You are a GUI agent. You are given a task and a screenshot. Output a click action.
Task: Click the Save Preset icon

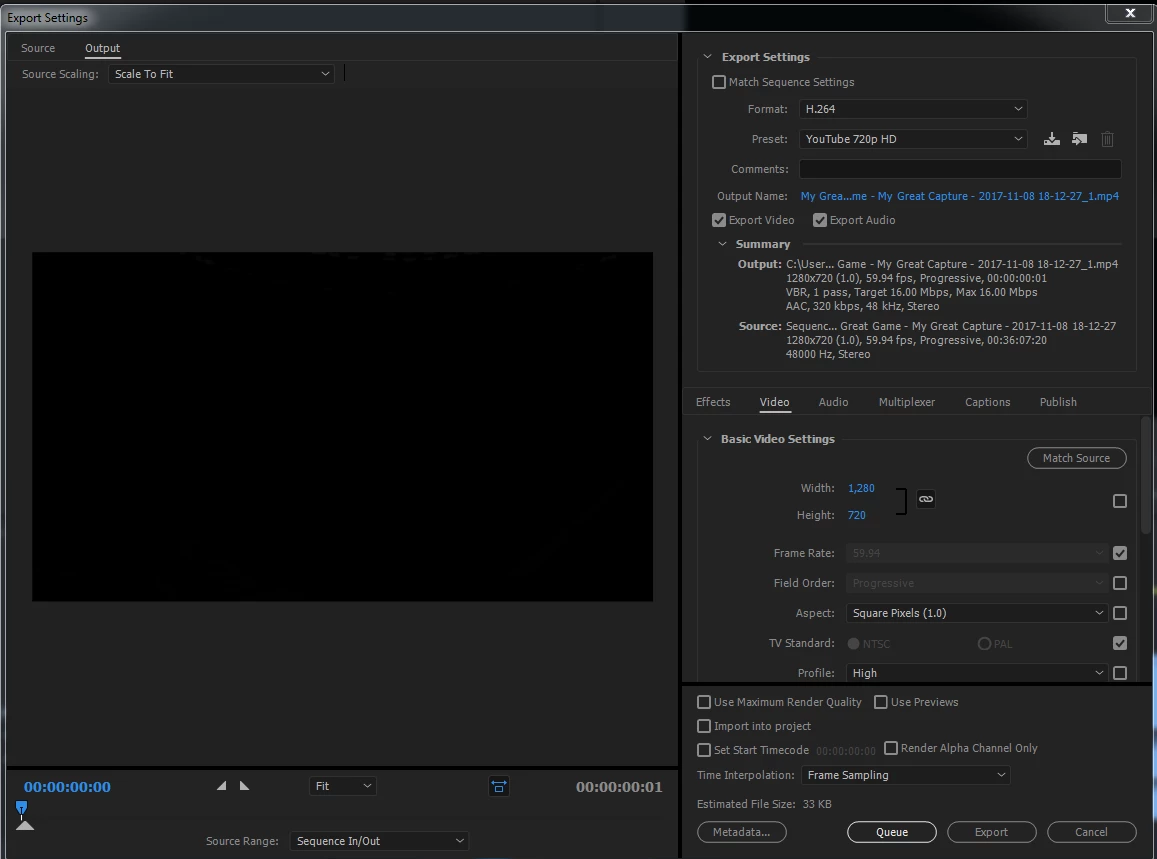[x=1051, y=139]
